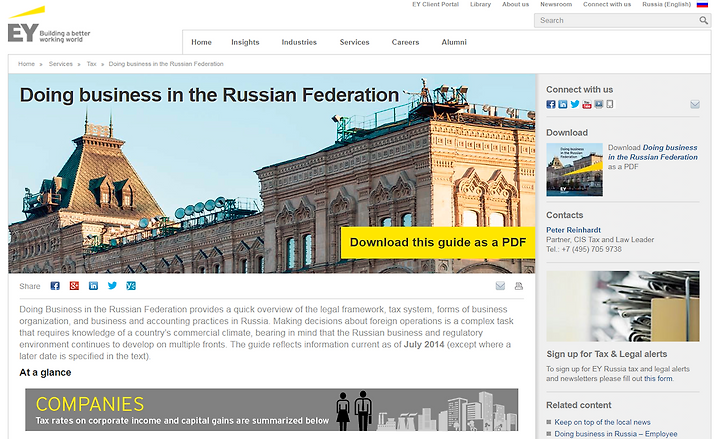This screenshot has width=720, height=439.
Task: Click the newspapers image above Tax alerts
Action: pos(623,306)
